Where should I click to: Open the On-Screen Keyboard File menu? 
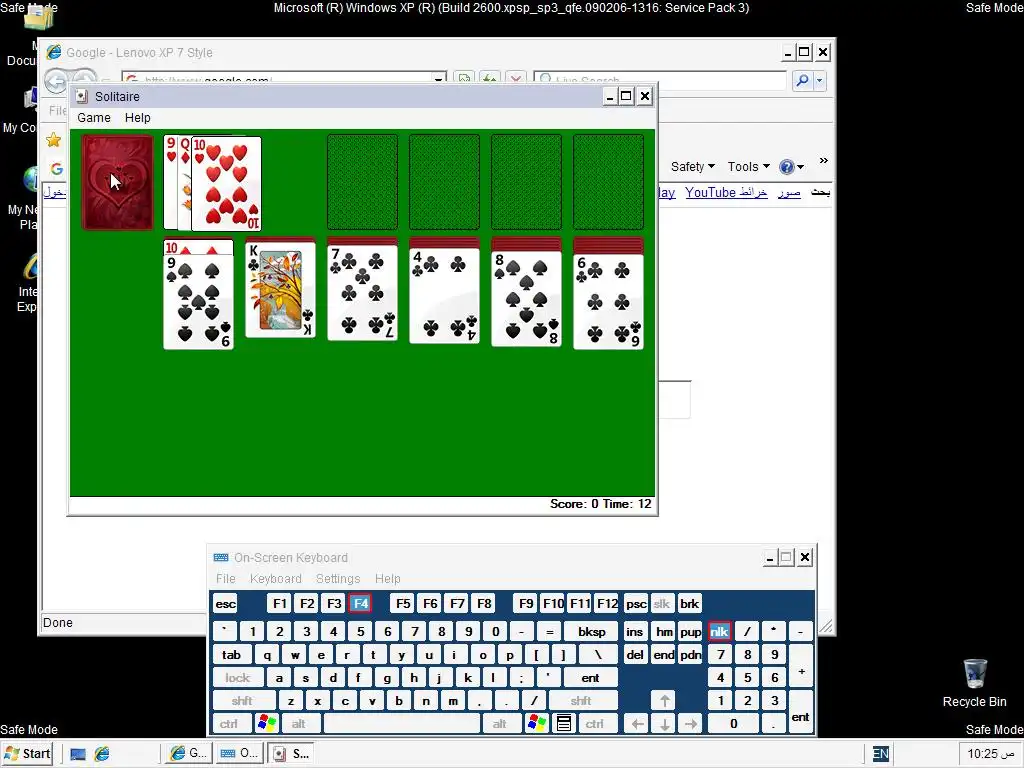tap(225, 579)
